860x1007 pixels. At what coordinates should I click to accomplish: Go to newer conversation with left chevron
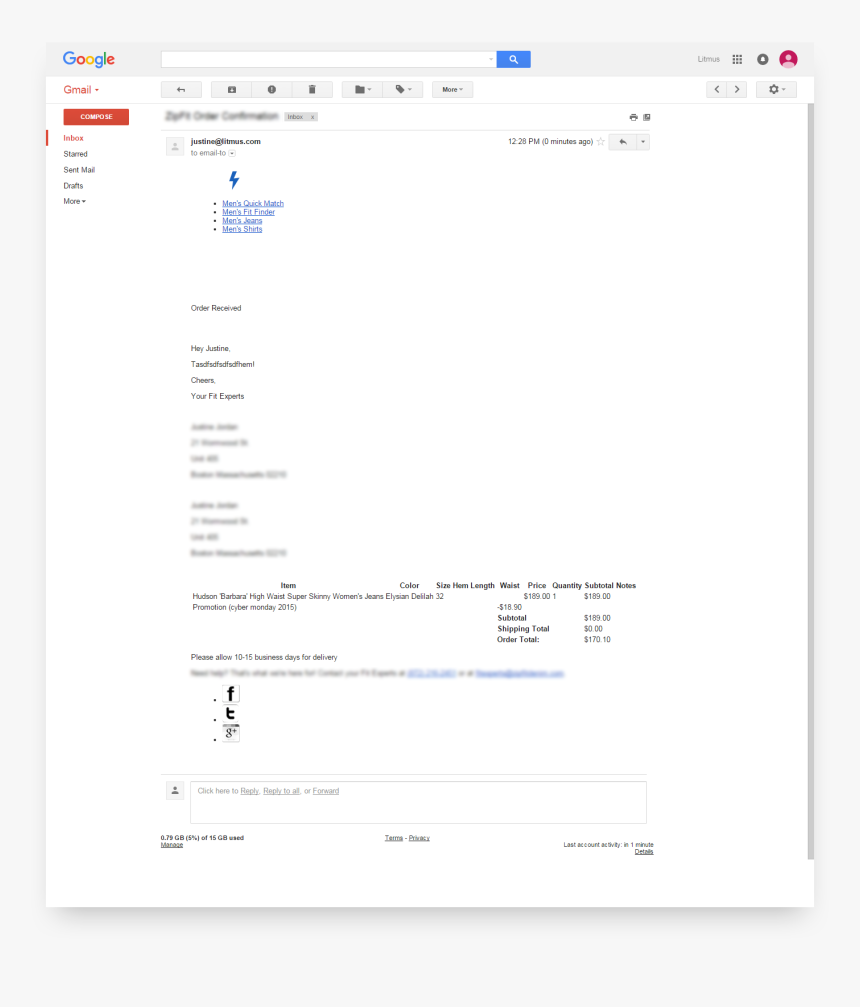pyautogui.click(x=717, y=89)
